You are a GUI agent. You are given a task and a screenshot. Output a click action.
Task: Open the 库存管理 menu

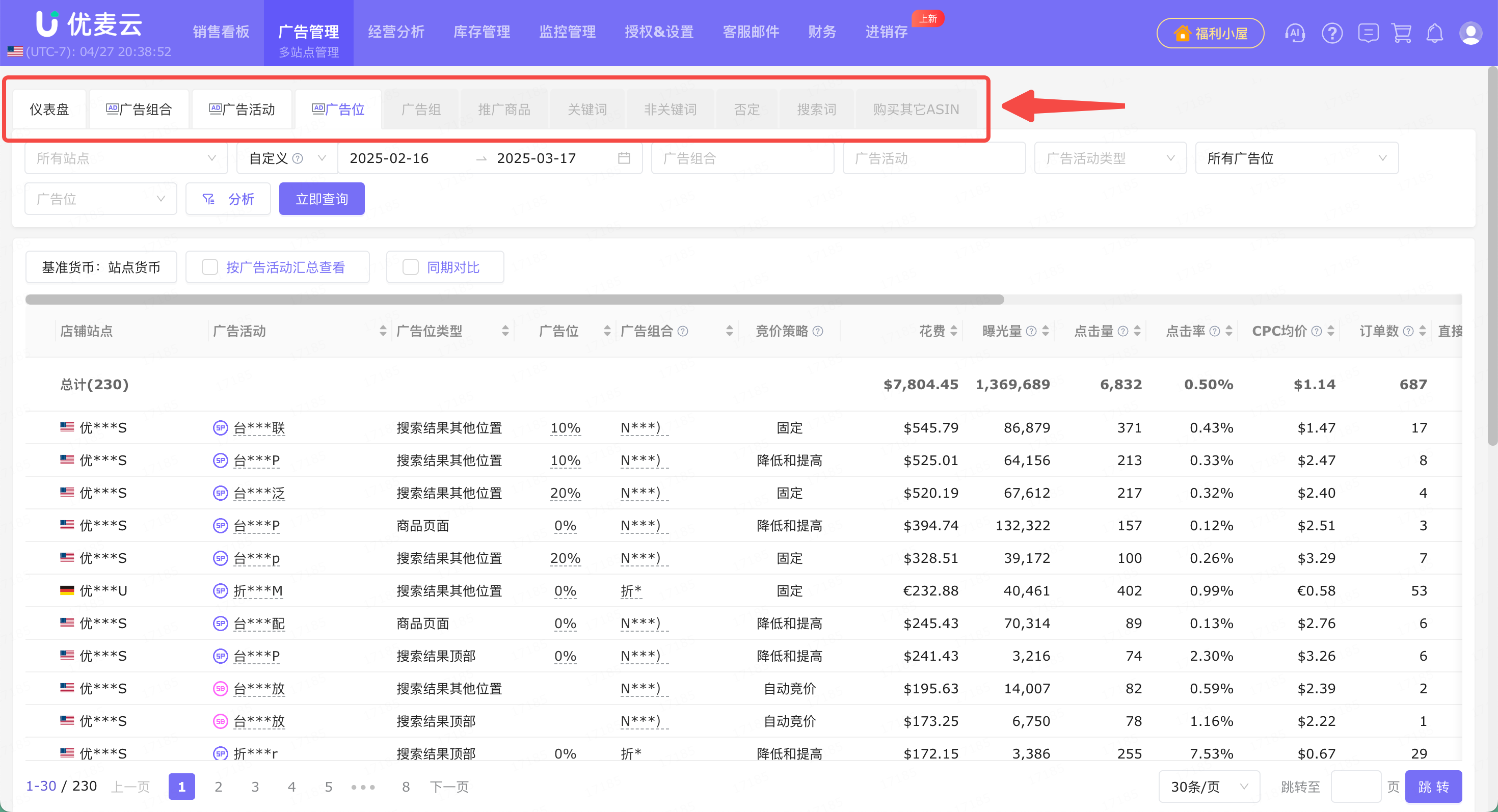481,32
